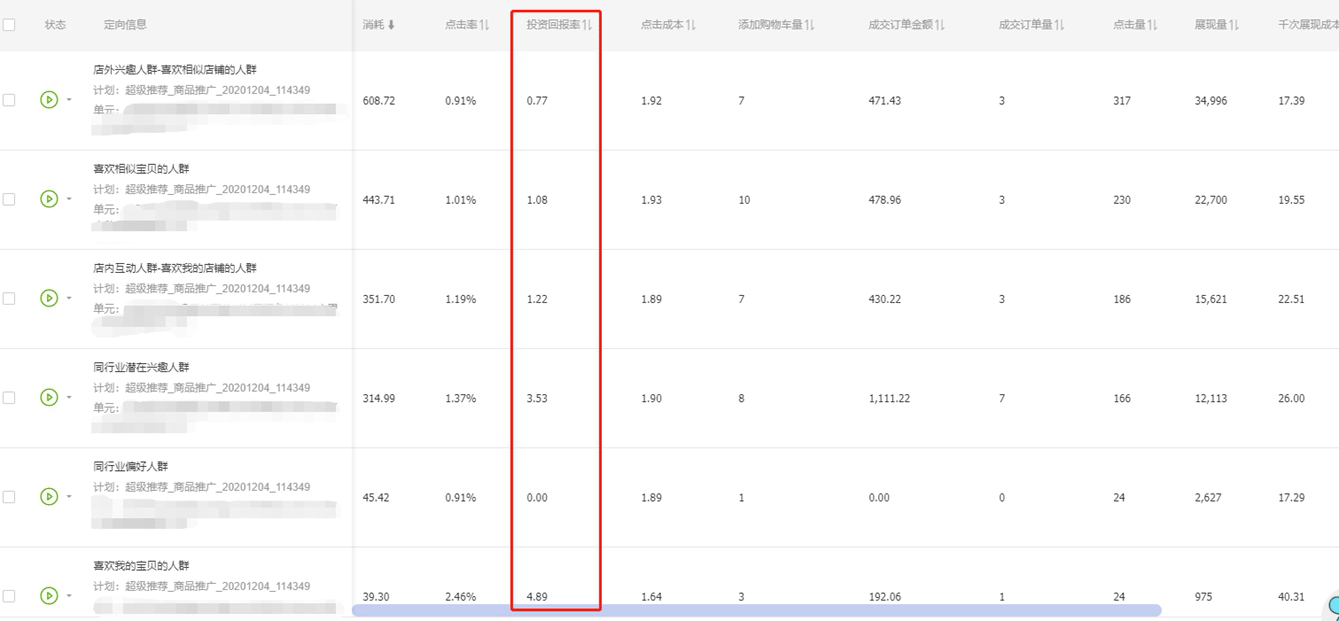Open status dropdown arrow for 同行业偏好人群 row
The height and width of the screenshot is (621, 1339).
click(69, 496)
